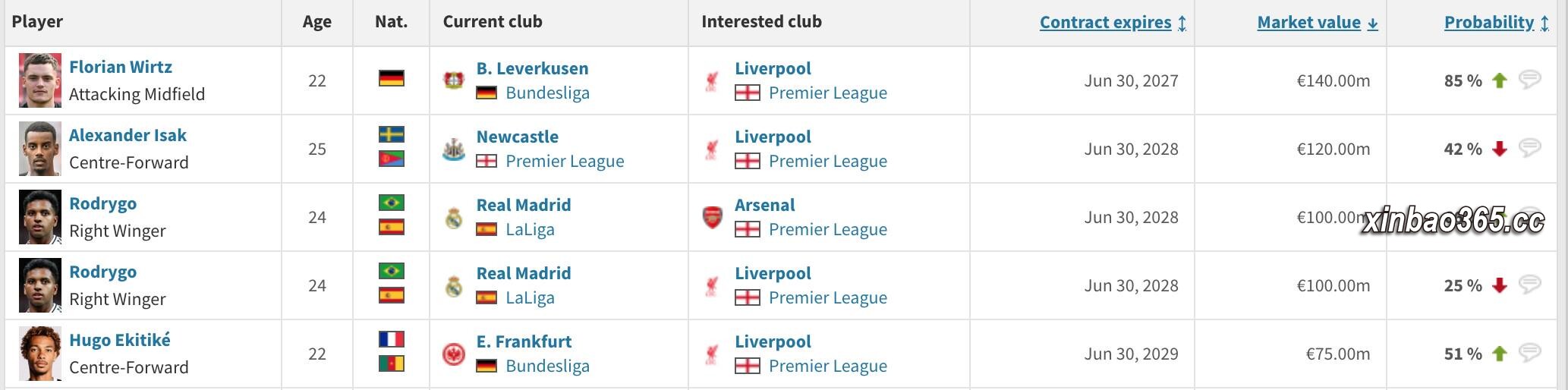Open the Arsenal interested club link
1568x390 pixels.
pos(764,205)
